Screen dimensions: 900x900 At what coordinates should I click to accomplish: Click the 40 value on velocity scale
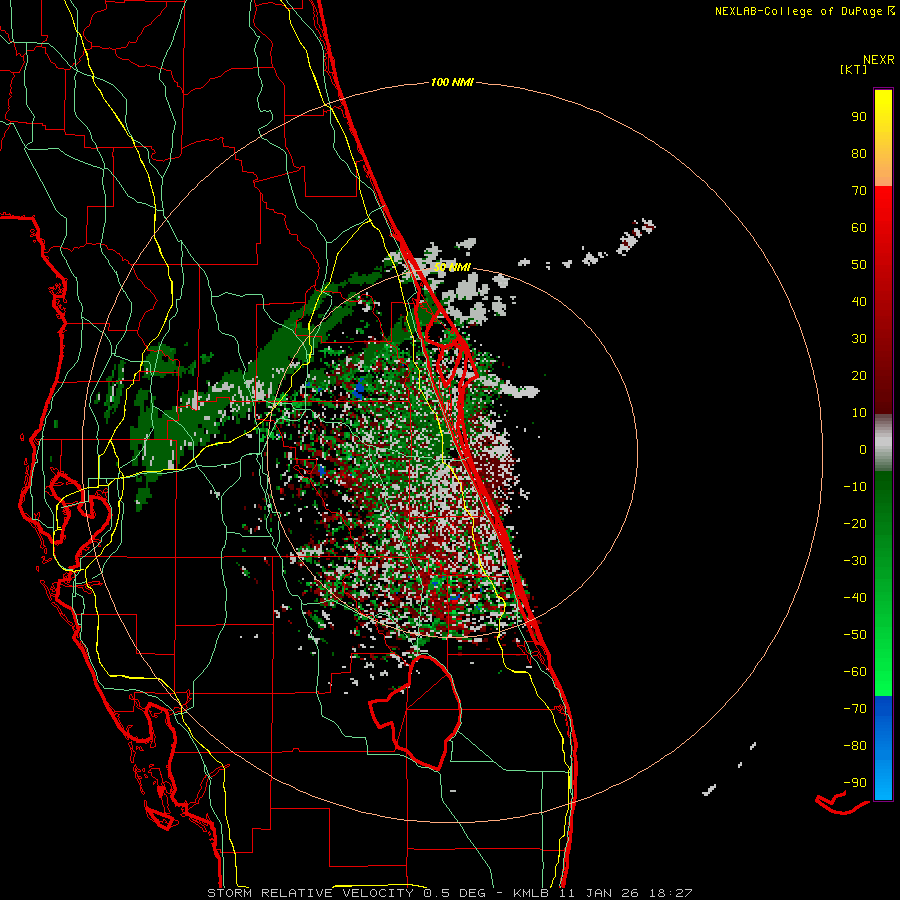859,301
